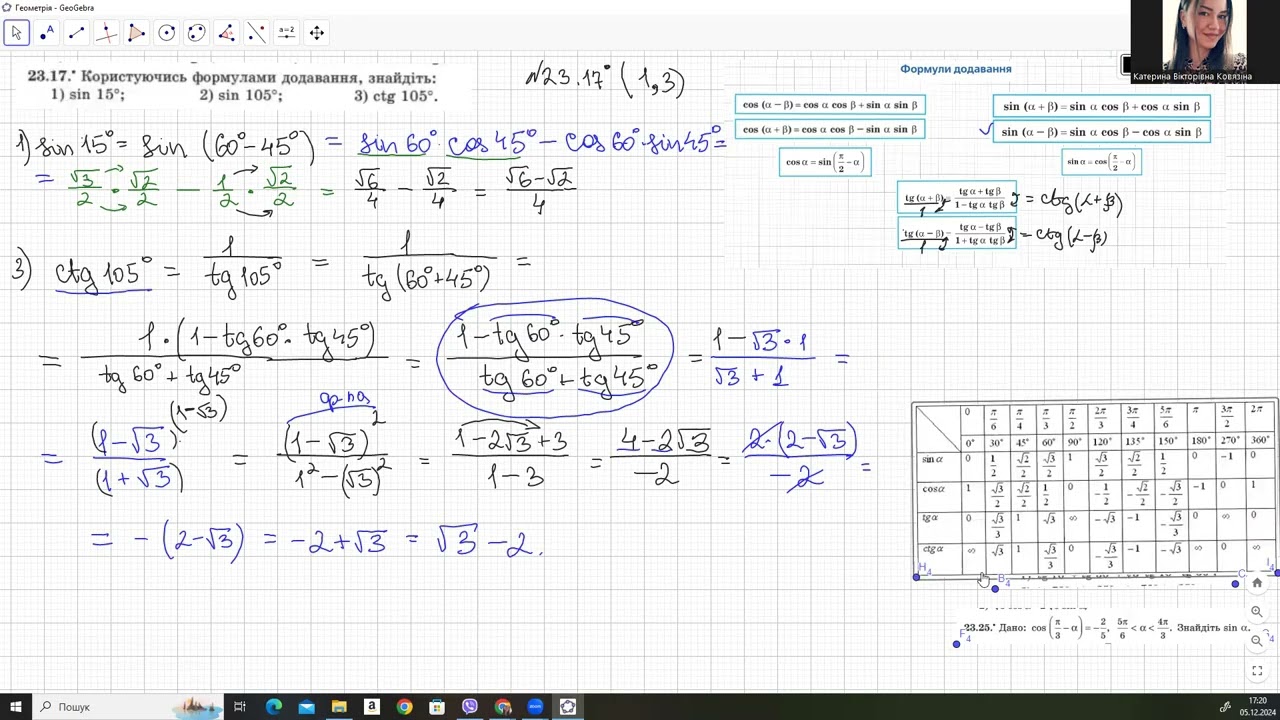The height and width of the screenshot is (720, 1280).
Task: Select point H4 at table corner
Action: click(917, 577)
